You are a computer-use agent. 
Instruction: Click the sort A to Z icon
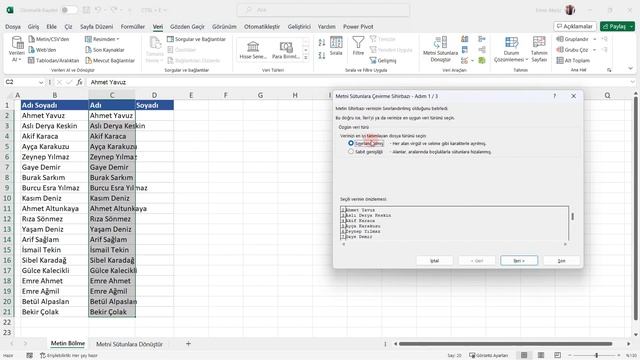tap(322, 42)
